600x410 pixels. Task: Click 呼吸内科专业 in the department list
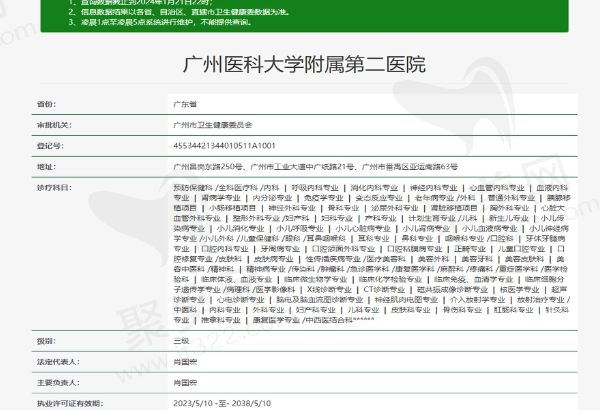point(315,188)
